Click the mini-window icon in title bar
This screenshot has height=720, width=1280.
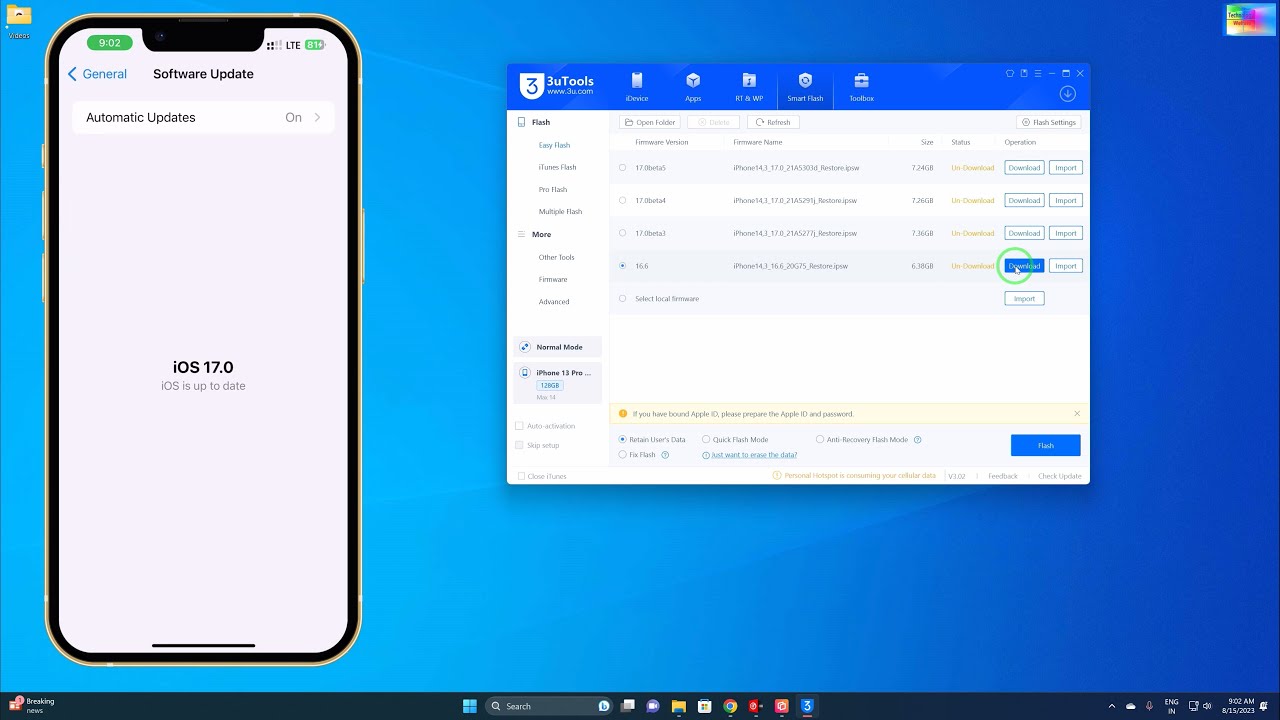1024,73
